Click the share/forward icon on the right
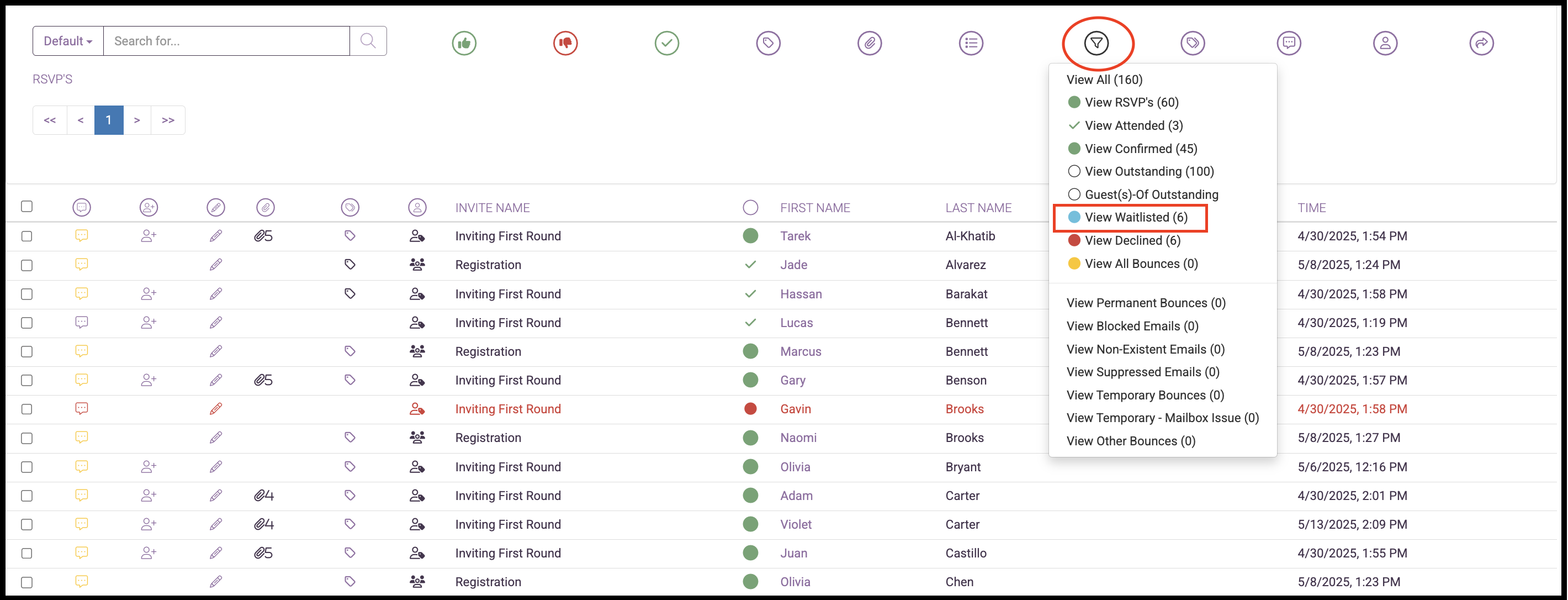The height and width of the screenshot is (600, 1568). [1482, 43]
